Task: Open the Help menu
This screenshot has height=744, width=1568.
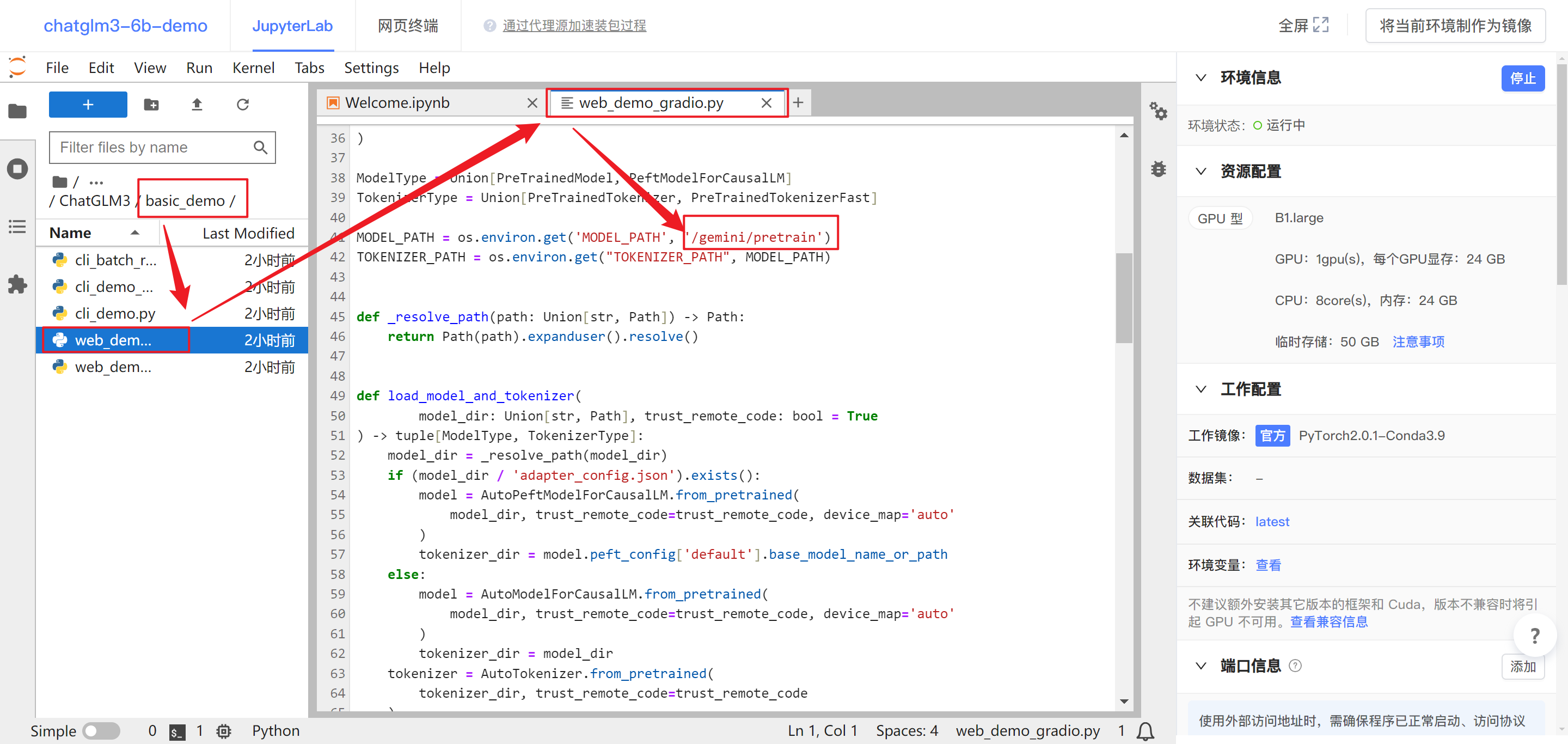Action: (x=434, y=68)
